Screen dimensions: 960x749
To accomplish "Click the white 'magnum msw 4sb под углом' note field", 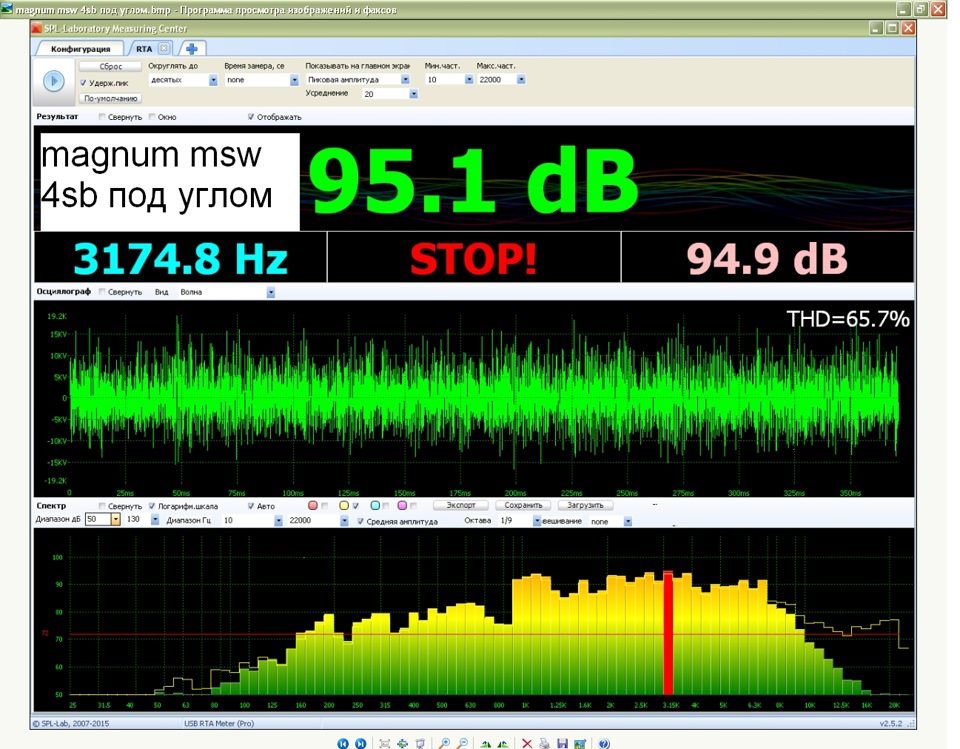I will coord(170,181).
